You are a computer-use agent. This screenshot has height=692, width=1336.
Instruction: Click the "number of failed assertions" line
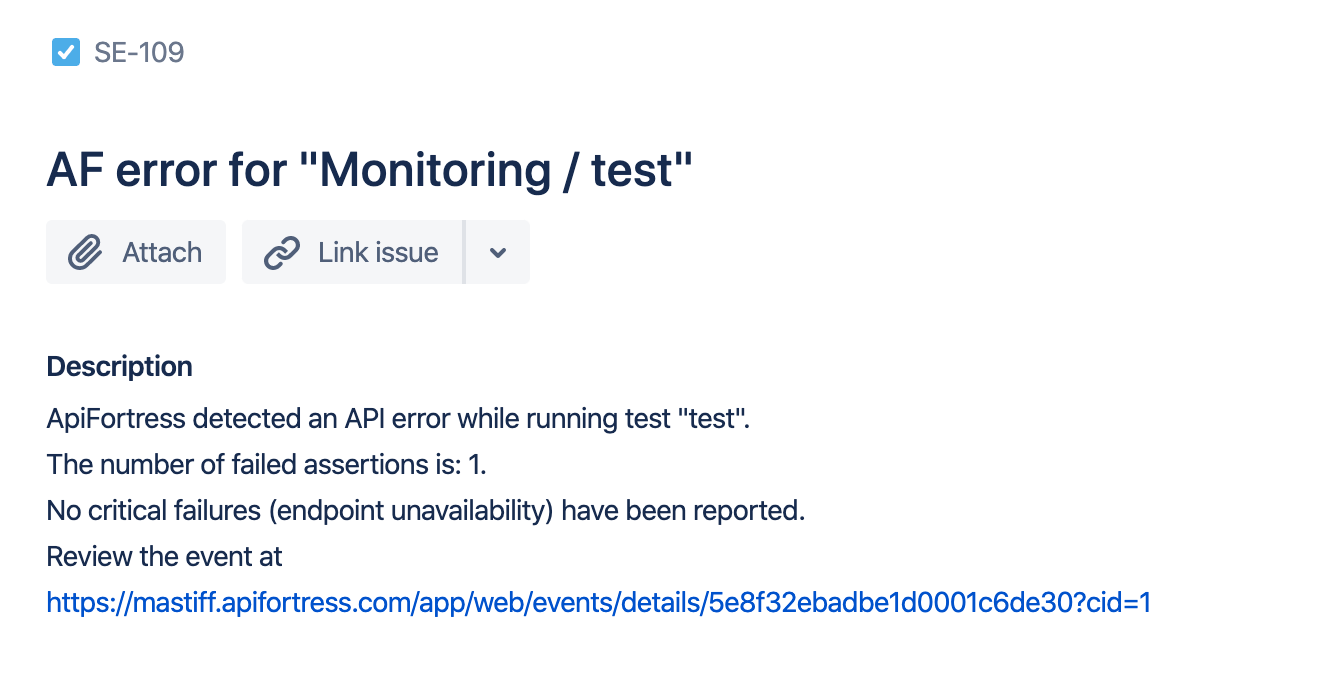click(266, 465)
